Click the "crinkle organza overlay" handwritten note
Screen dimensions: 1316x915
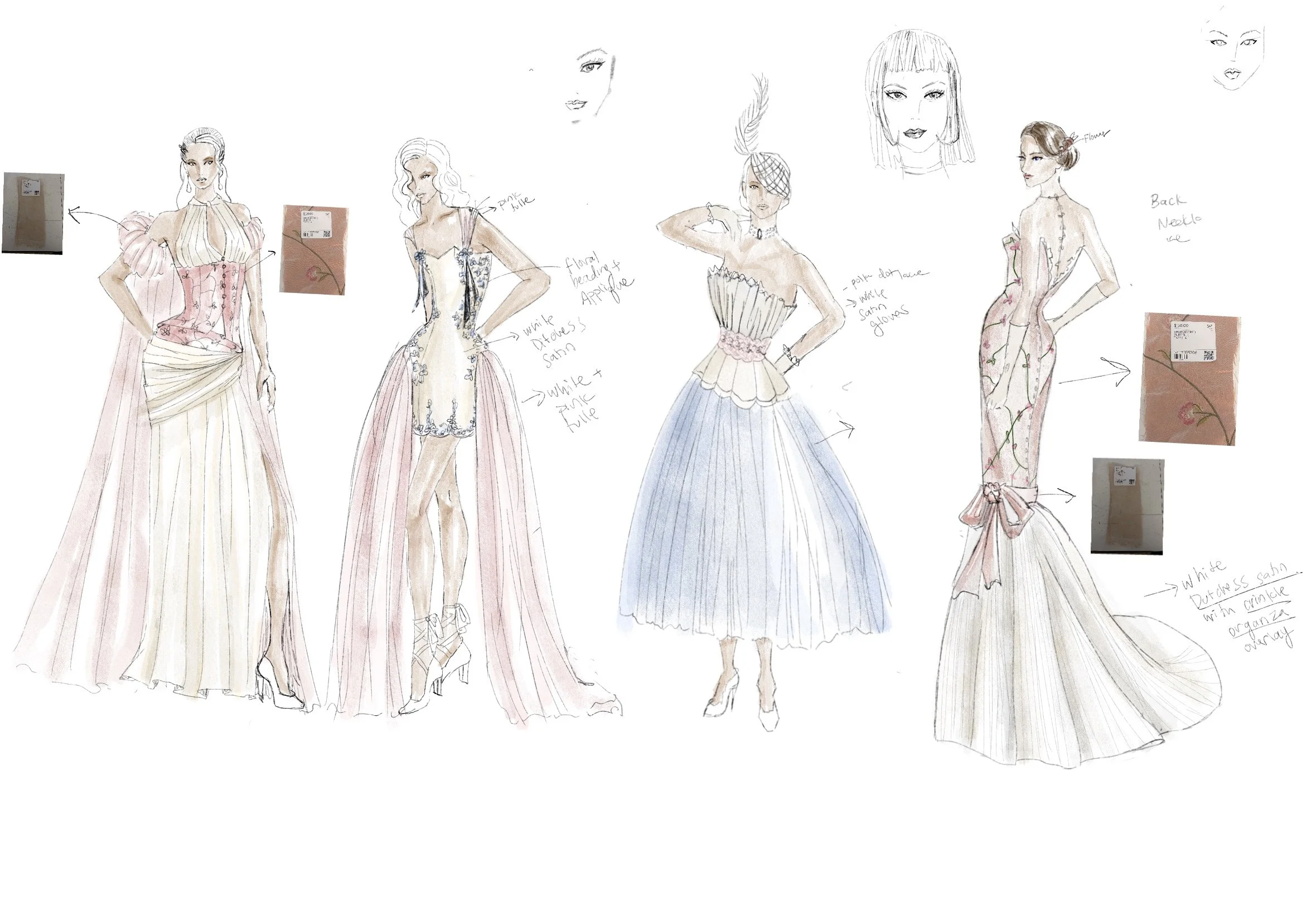[x=1260, y=619]
